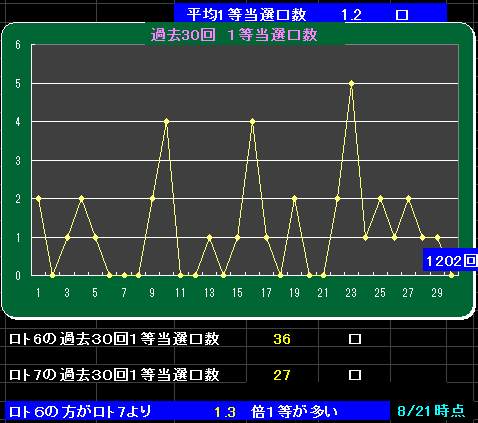Select the data point above x-axis 23 label

(351, 83)
